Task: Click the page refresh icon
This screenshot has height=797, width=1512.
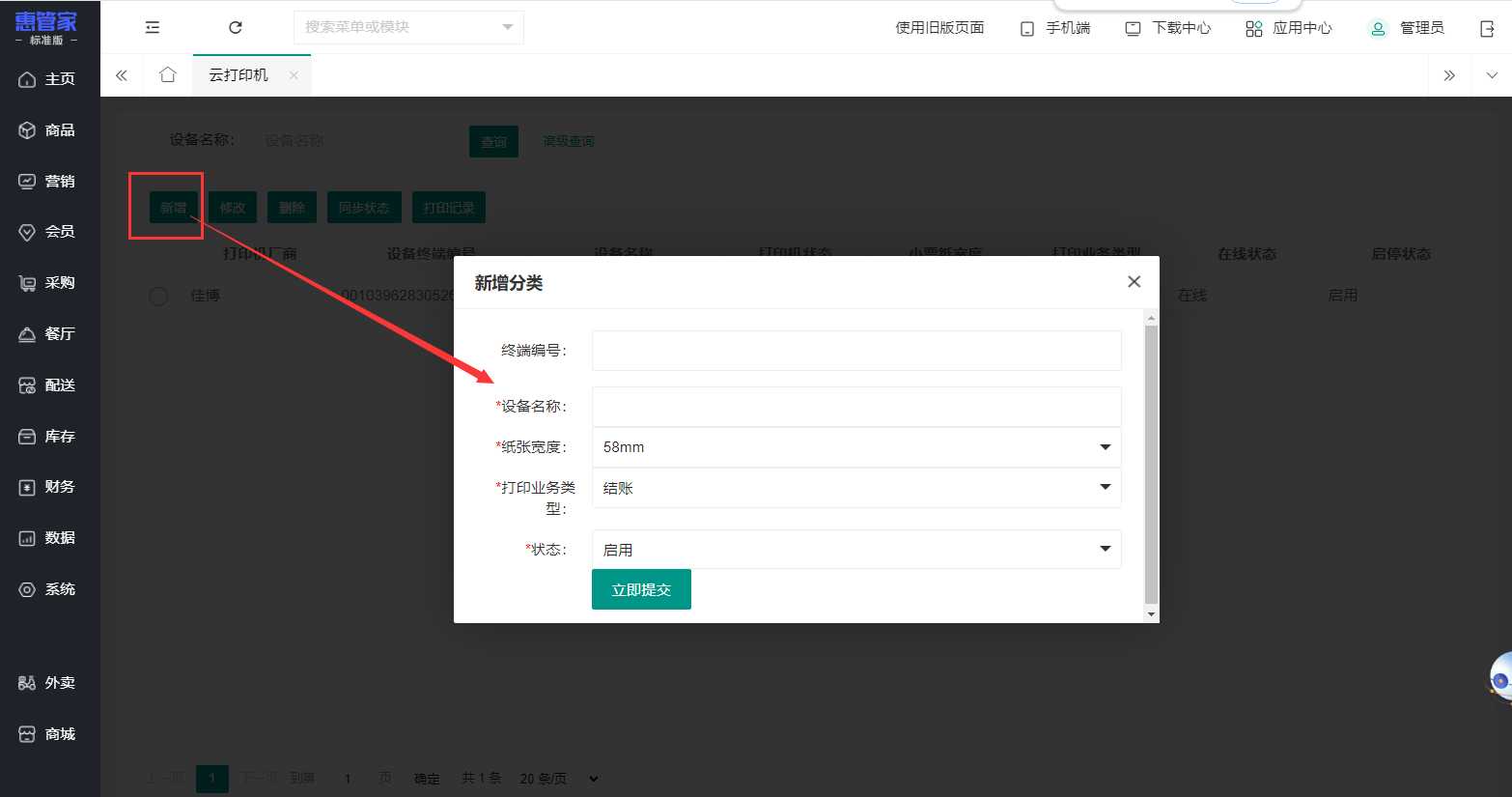Action: pyautogui.click(x=236, y=27)
